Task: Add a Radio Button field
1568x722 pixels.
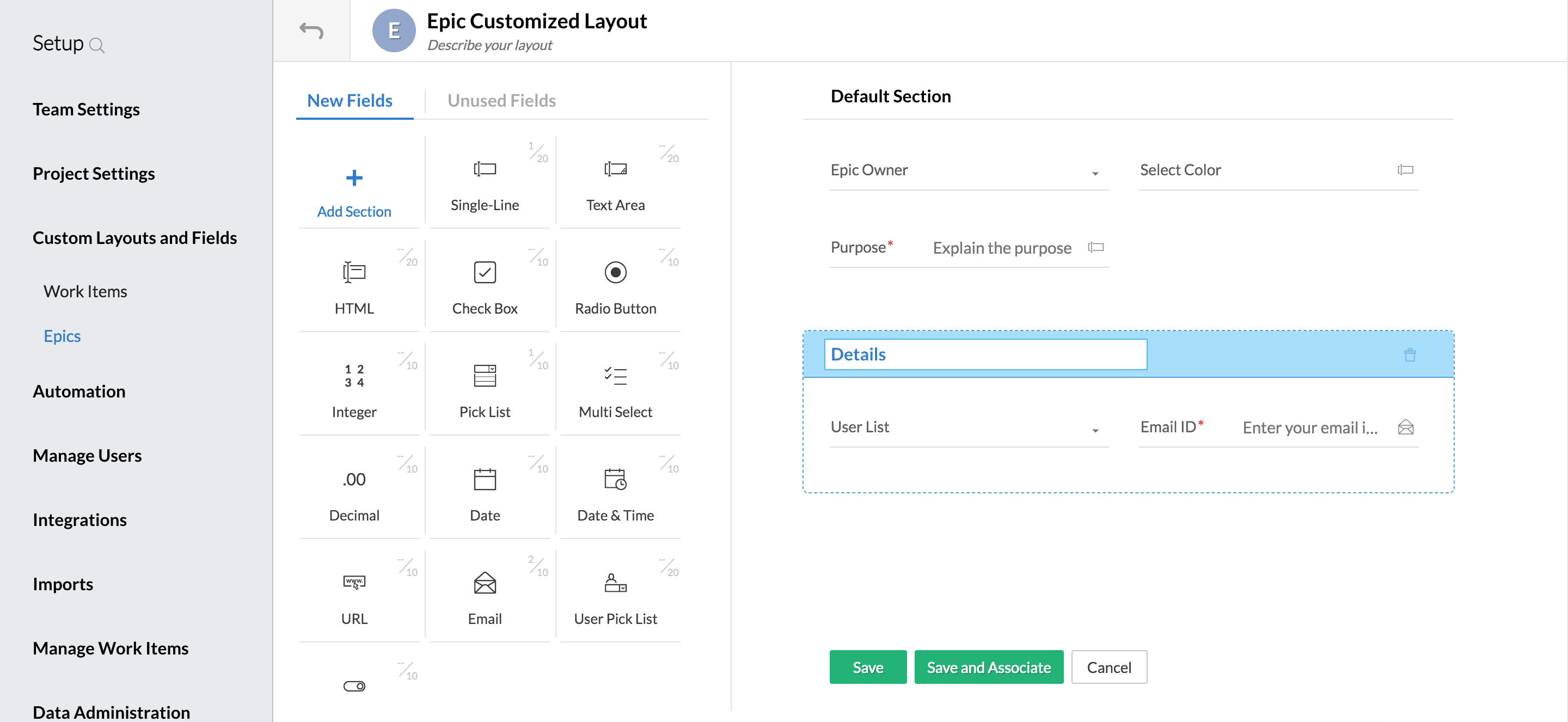Action: pos(615,283)
